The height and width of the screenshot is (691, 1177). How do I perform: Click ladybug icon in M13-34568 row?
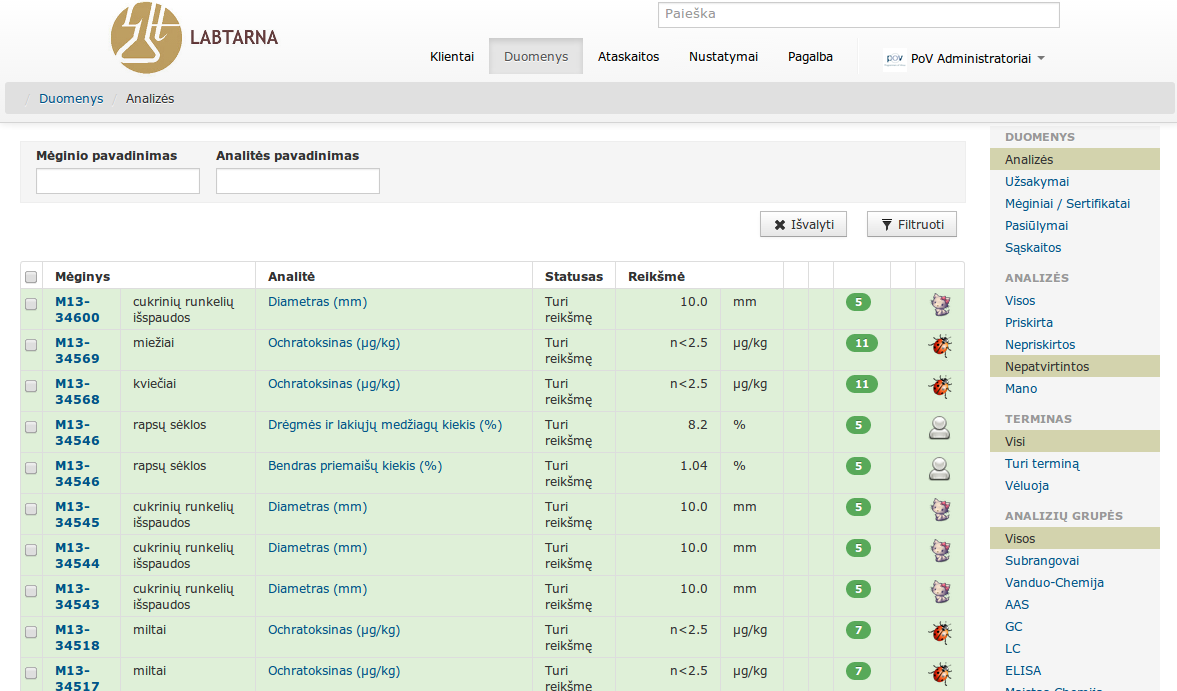click(939, 387)
